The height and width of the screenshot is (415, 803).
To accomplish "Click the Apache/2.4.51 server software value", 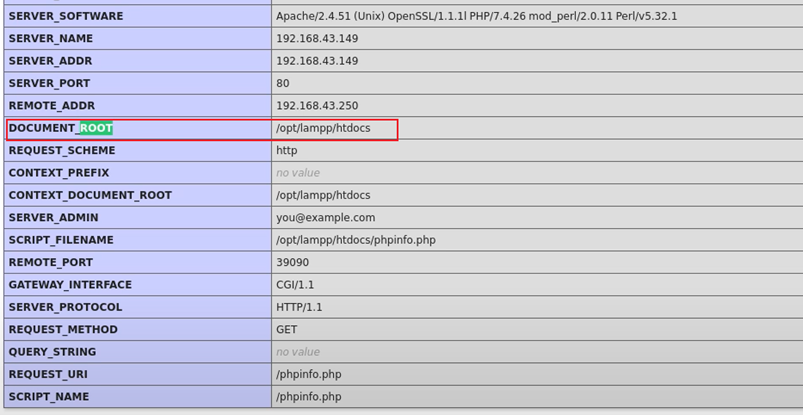I will (476, 16).
